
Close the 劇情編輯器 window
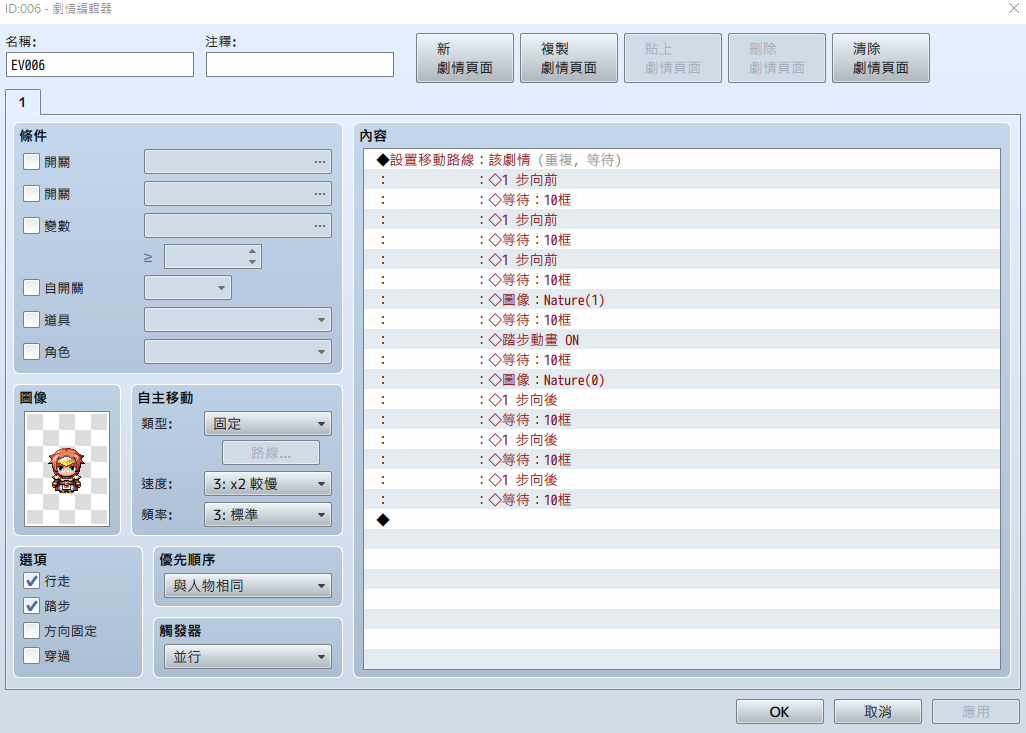coord(1014,9)
